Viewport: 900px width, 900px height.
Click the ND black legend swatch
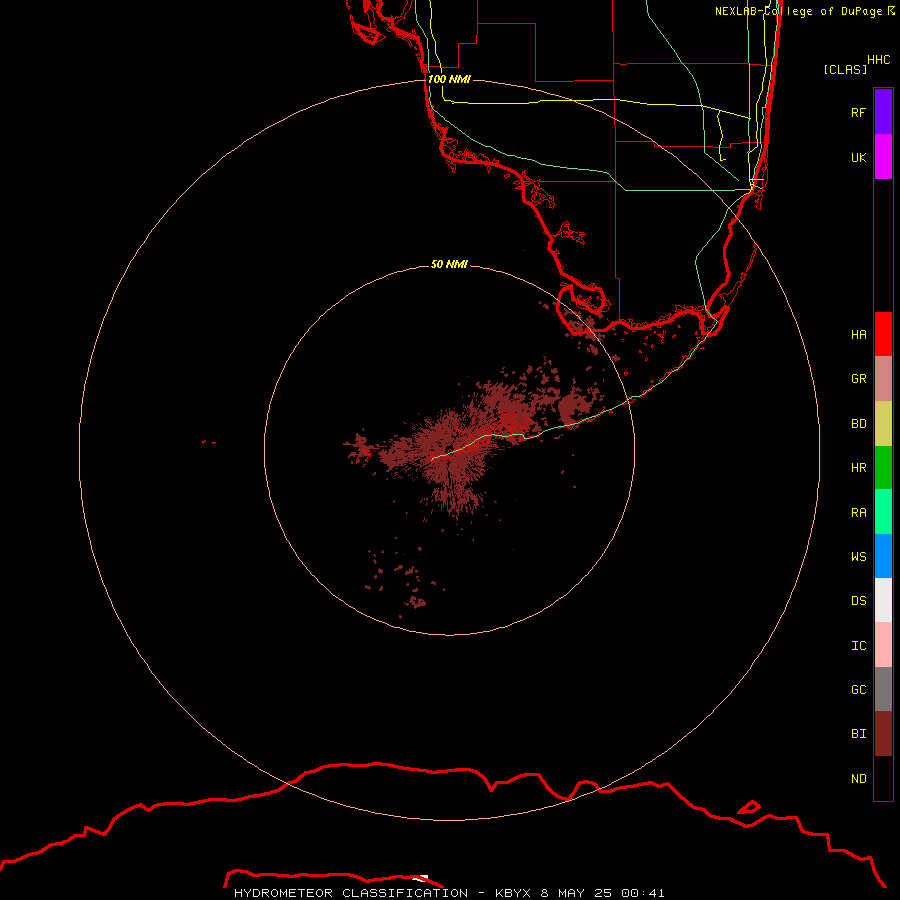pos(883,778)
